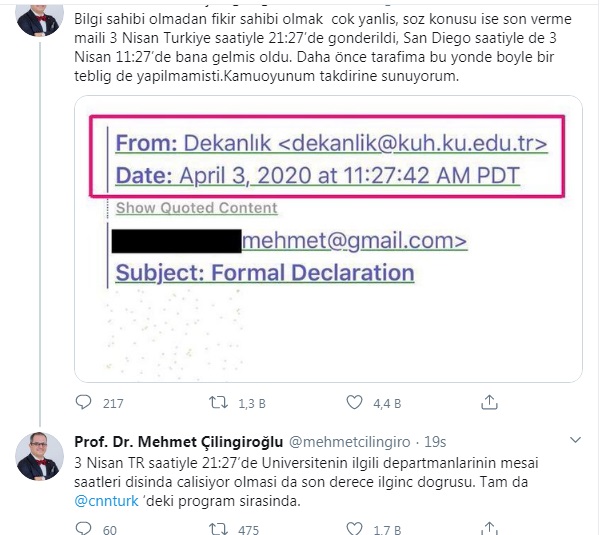The height and width of the screenshot is (535, 602).
Task: Open the chevron menu on the second tweet
Action: (575, 440)
